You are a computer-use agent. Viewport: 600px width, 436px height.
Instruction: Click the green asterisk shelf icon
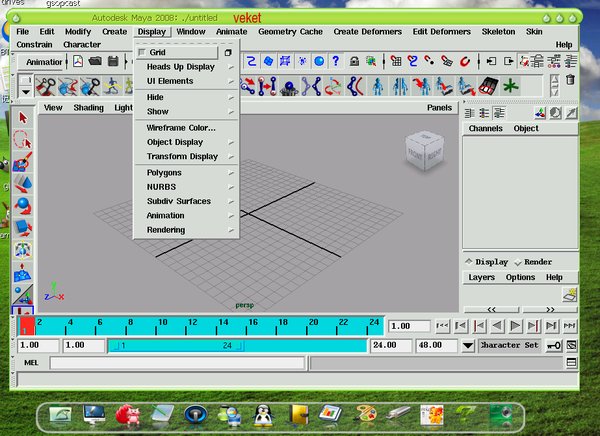[511, 84]
